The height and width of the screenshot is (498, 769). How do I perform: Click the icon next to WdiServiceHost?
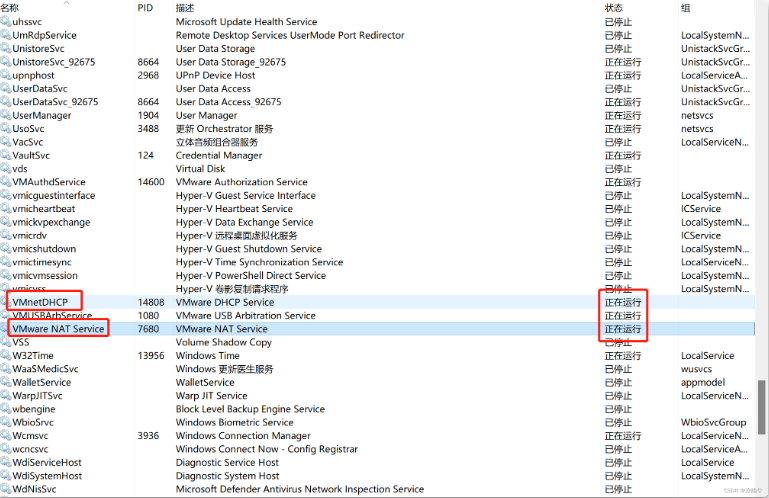(x=5, y=463)
